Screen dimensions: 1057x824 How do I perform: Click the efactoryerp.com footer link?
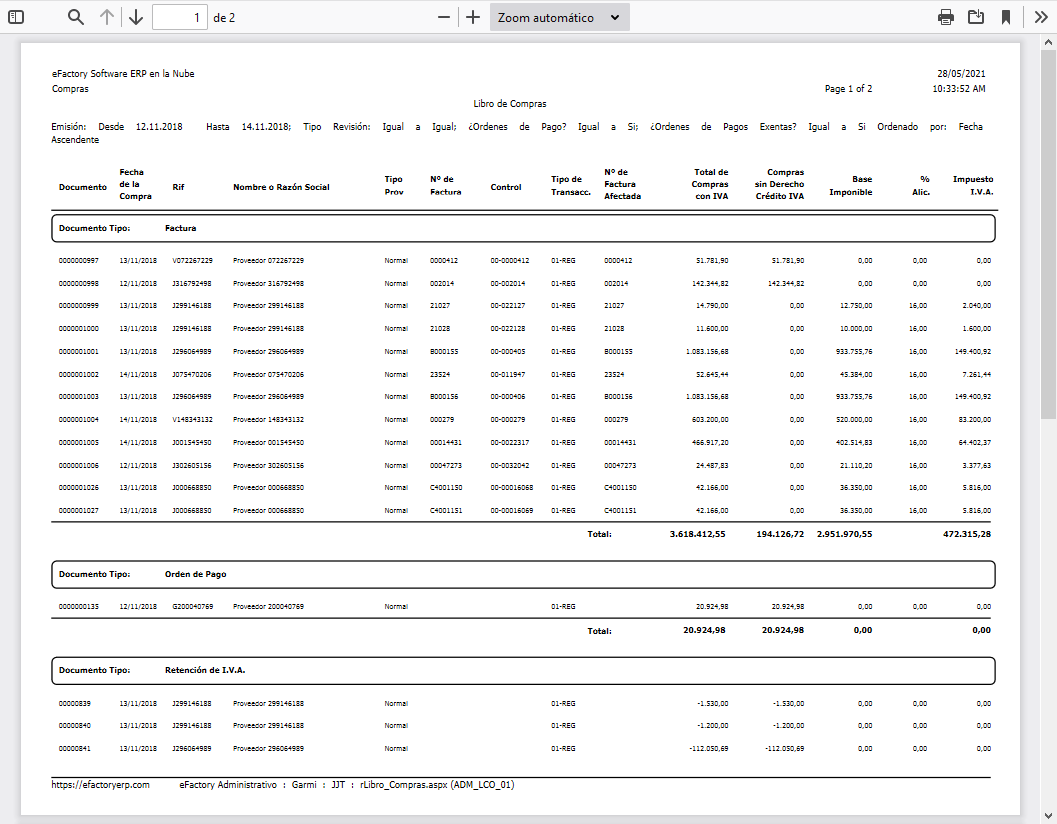tap(100, 785)
